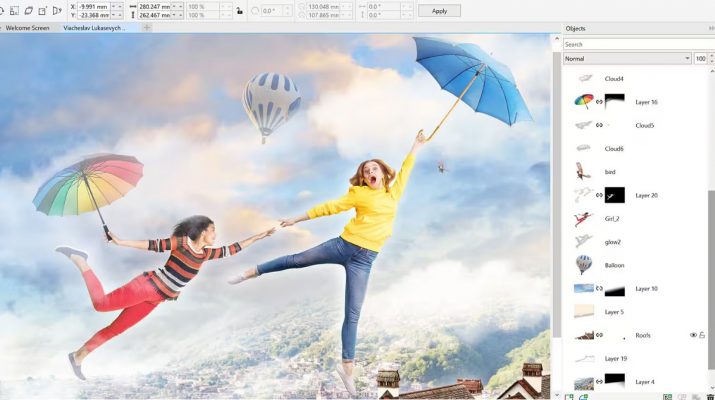Click the New Object icon at docker bottom
This screenshot has width=715, height=400.
(x=569, y=397)
